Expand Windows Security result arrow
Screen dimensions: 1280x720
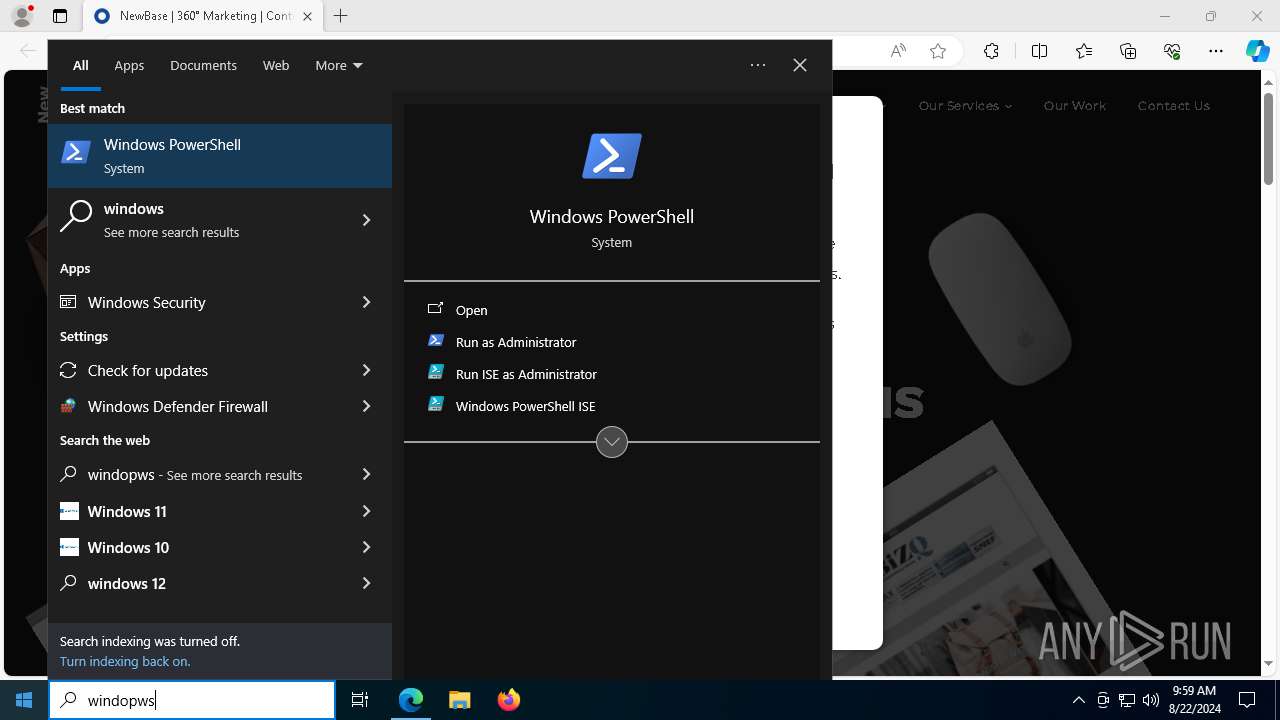(366, 302)
